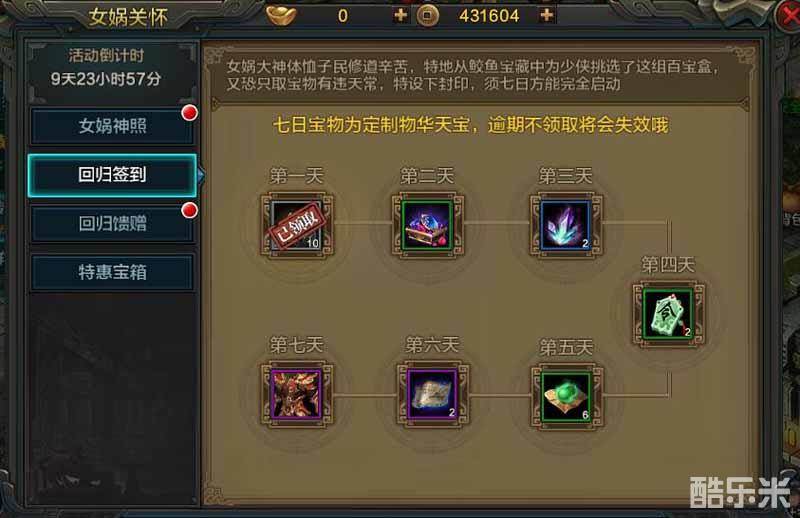Select the Day 5 green orb reward
800x518 pixels.
(566, 396)
